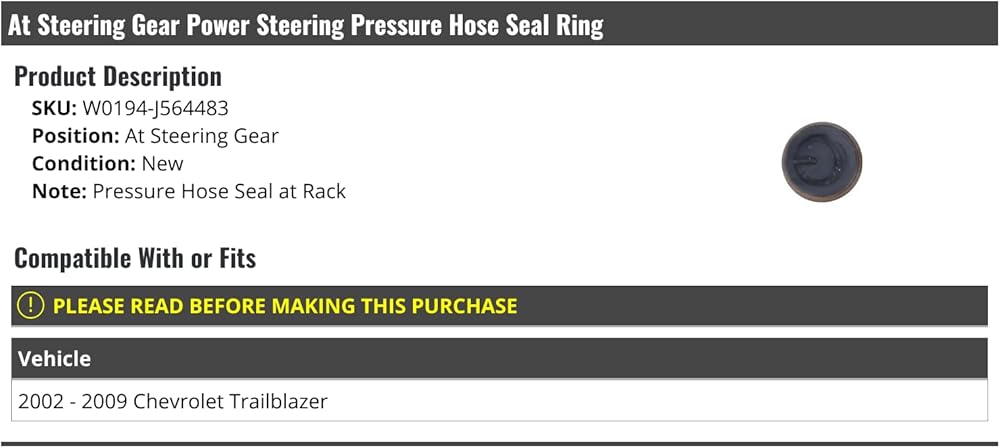The image size is (1000, 448).
Task: Click the Position At Steering Gear line
Action: [x=155, y=136]
